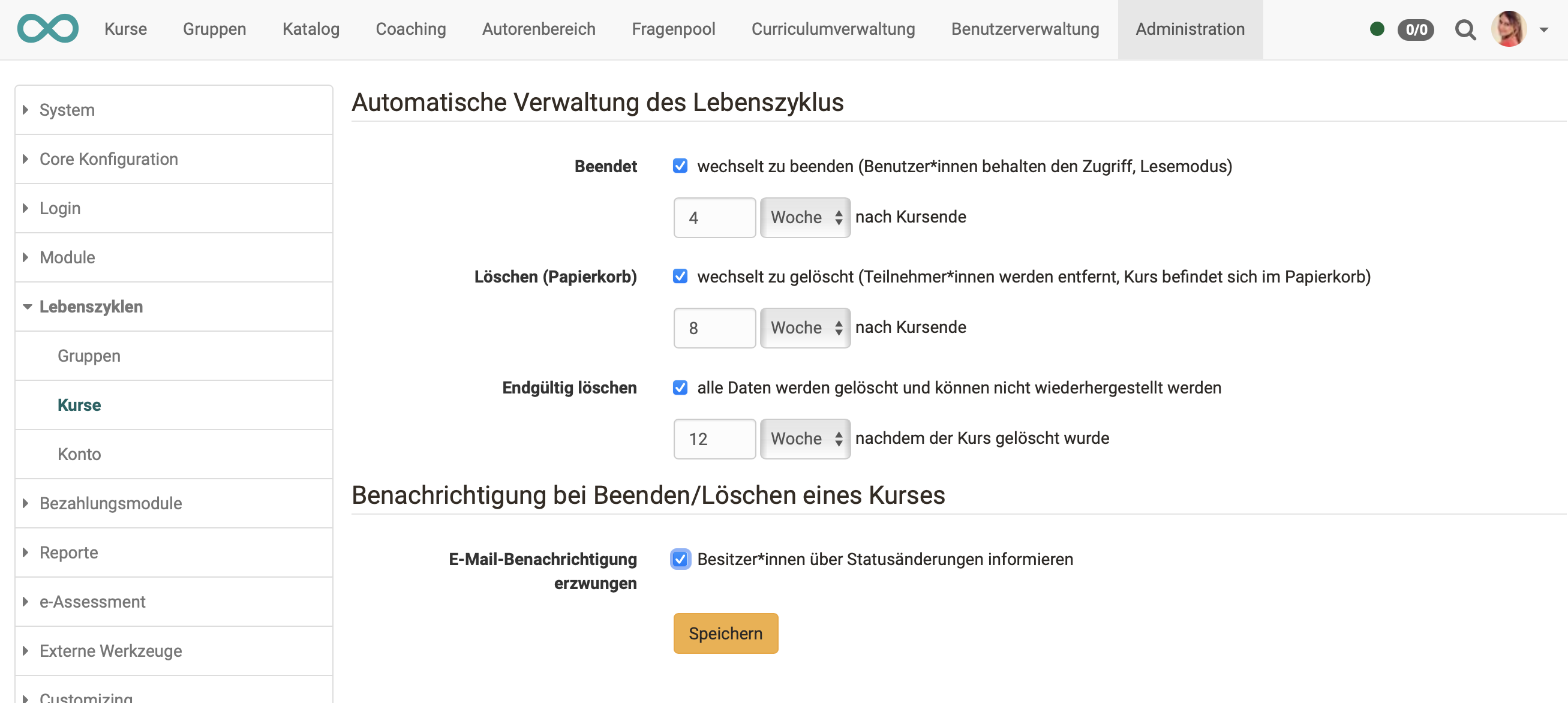Click the Customizing section label
The width and height of the screenshot is (1568, 703).
(x=86, y=697)
